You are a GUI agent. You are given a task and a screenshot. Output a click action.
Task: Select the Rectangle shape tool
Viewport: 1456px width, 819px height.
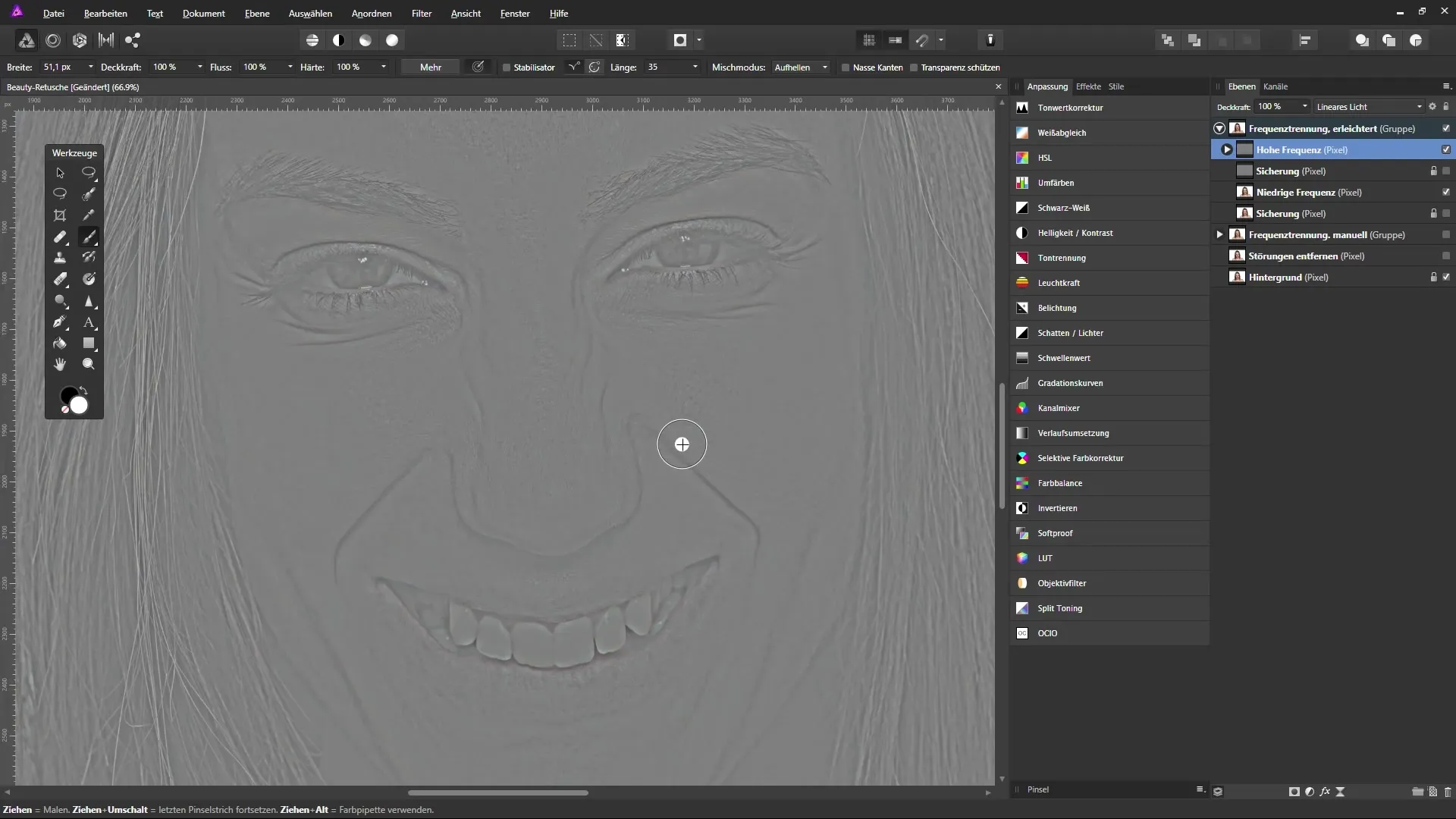[x=89, y=344]
